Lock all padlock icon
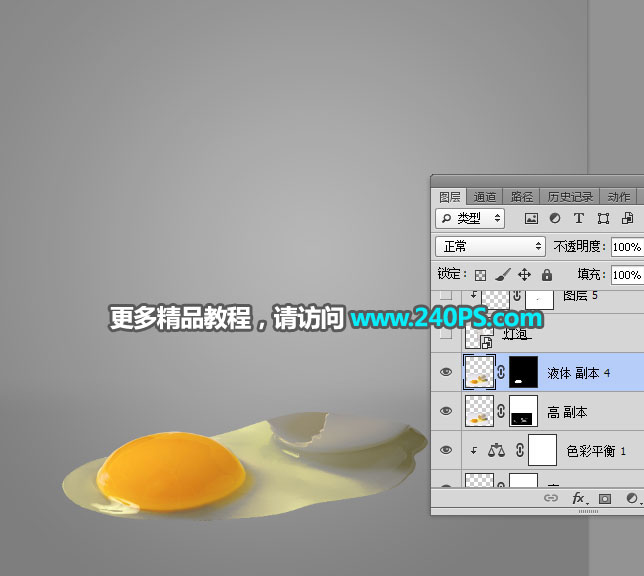This screenshot has height=576, width=644. point(547,274)
